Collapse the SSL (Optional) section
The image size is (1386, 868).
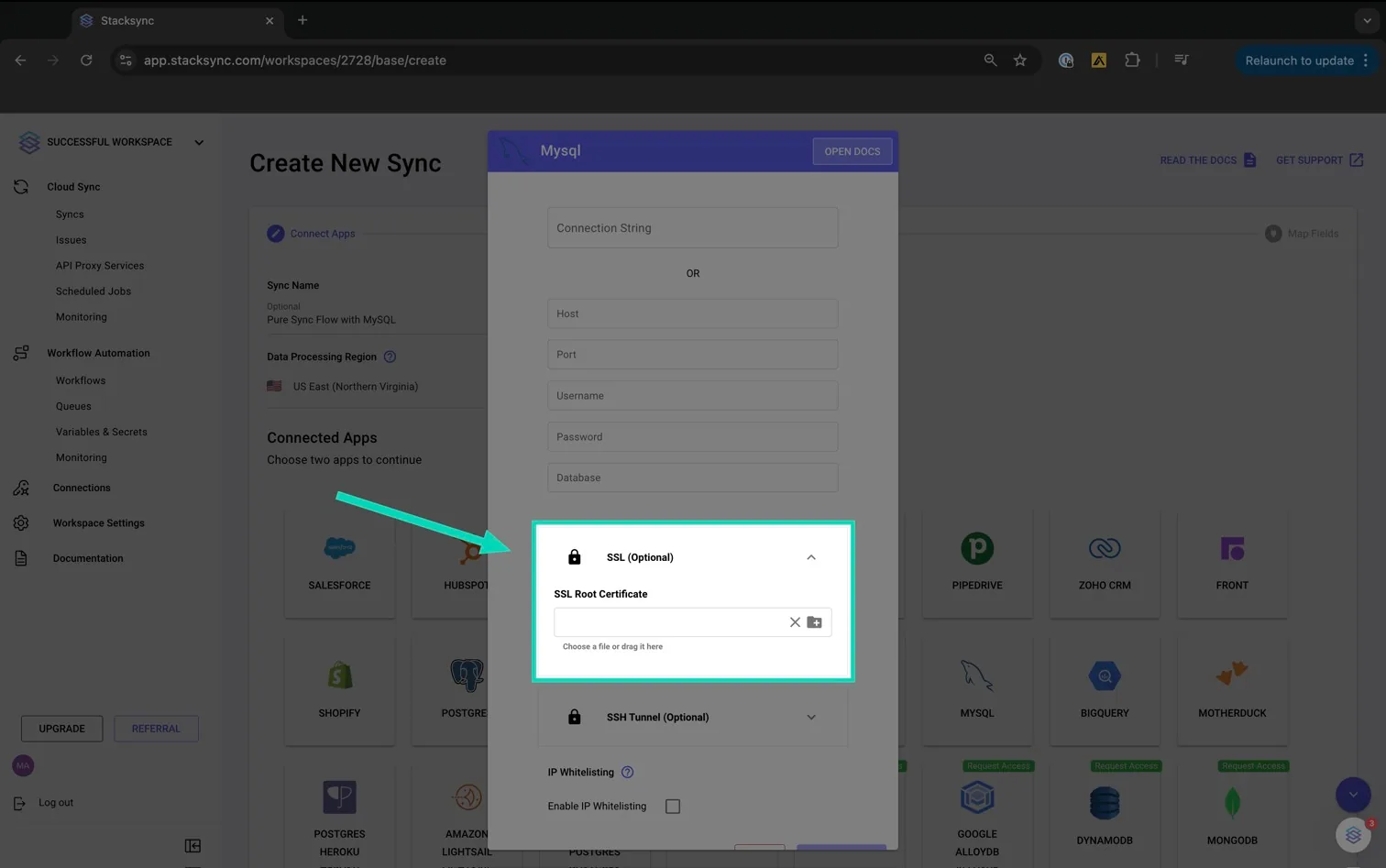811,557
